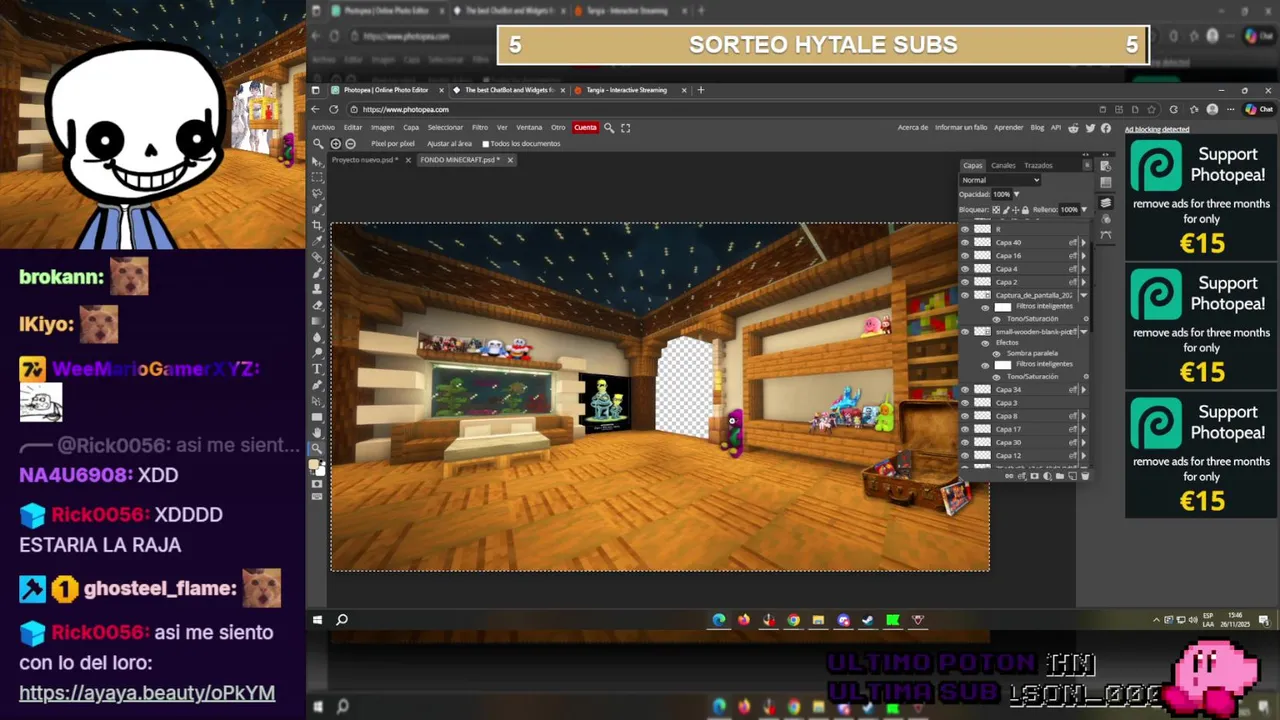Open the Informar un fallo link
Viewport: 1280px width, 720px height.
(961, 127)
